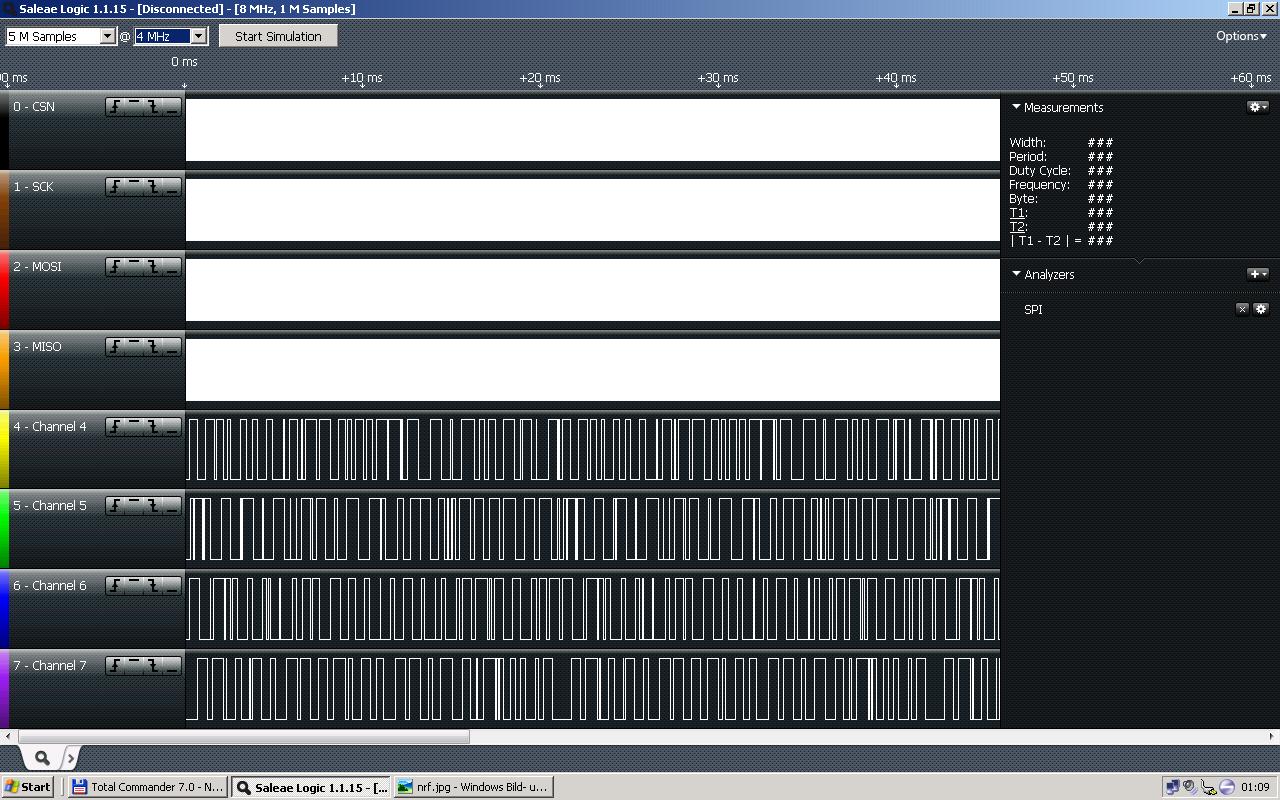The width and height of the screenshot is (1280, 800).
Task: Set falling edge trigger on Channel 6
Action: tap(153, 586)
